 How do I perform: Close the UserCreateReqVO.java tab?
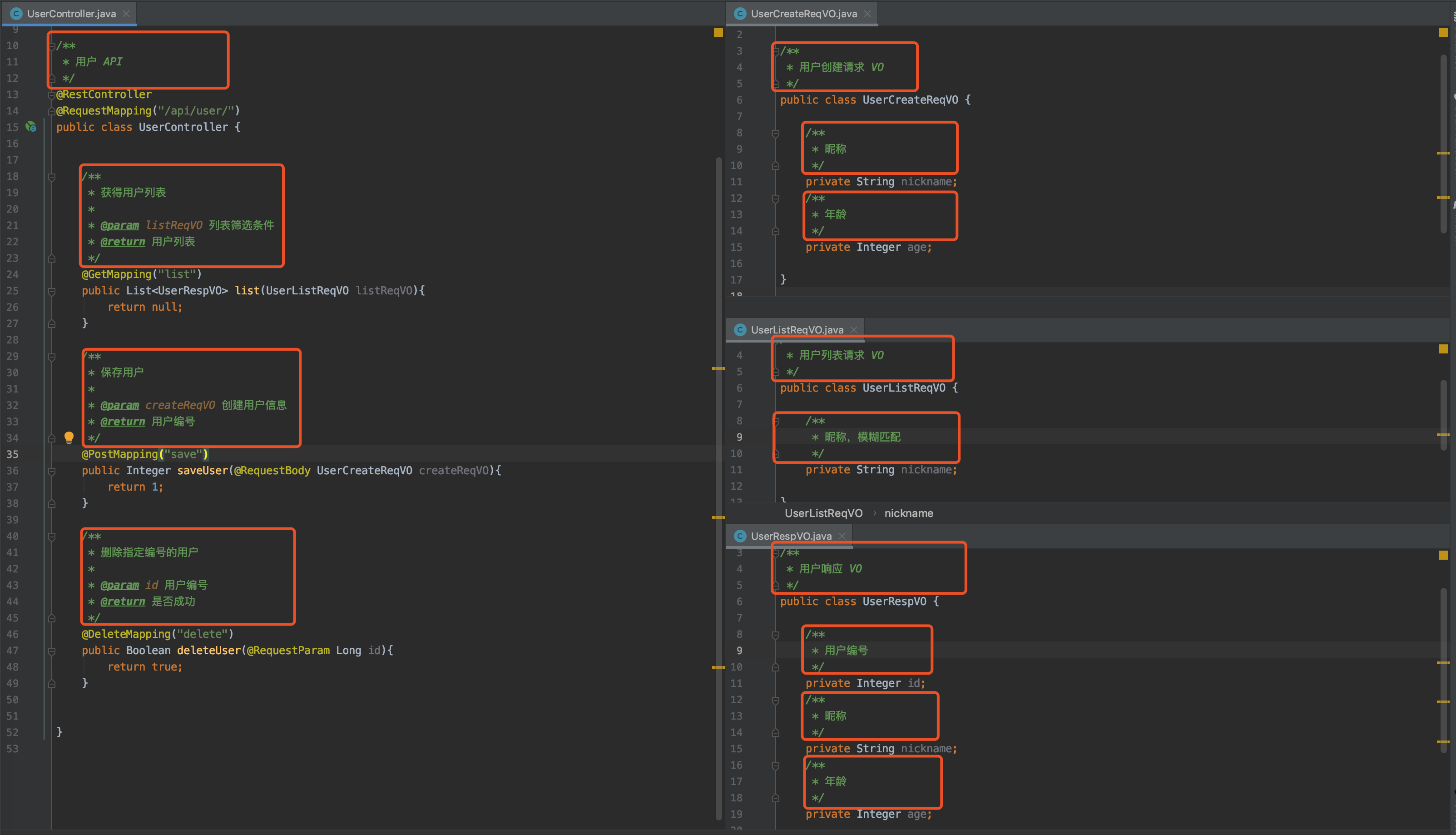[867, 14]
